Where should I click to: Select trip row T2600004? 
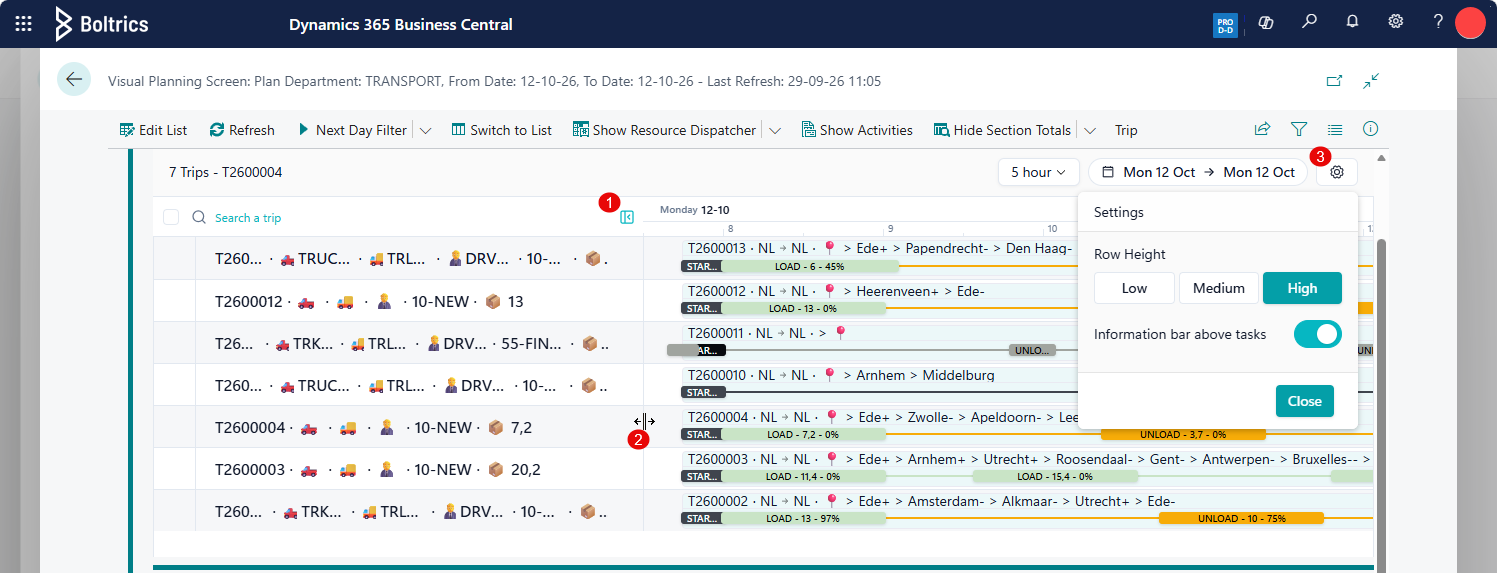[x=398, y=427]
